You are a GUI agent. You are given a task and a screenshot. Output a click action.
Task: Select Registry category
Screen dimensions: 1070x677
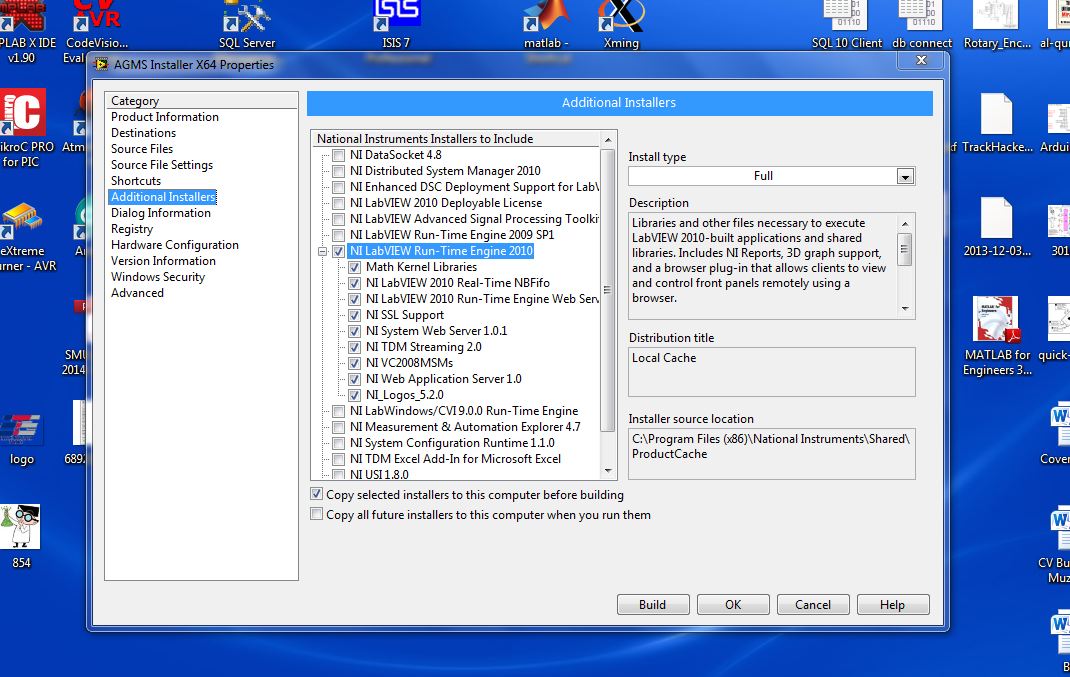[x=132, y=229]
